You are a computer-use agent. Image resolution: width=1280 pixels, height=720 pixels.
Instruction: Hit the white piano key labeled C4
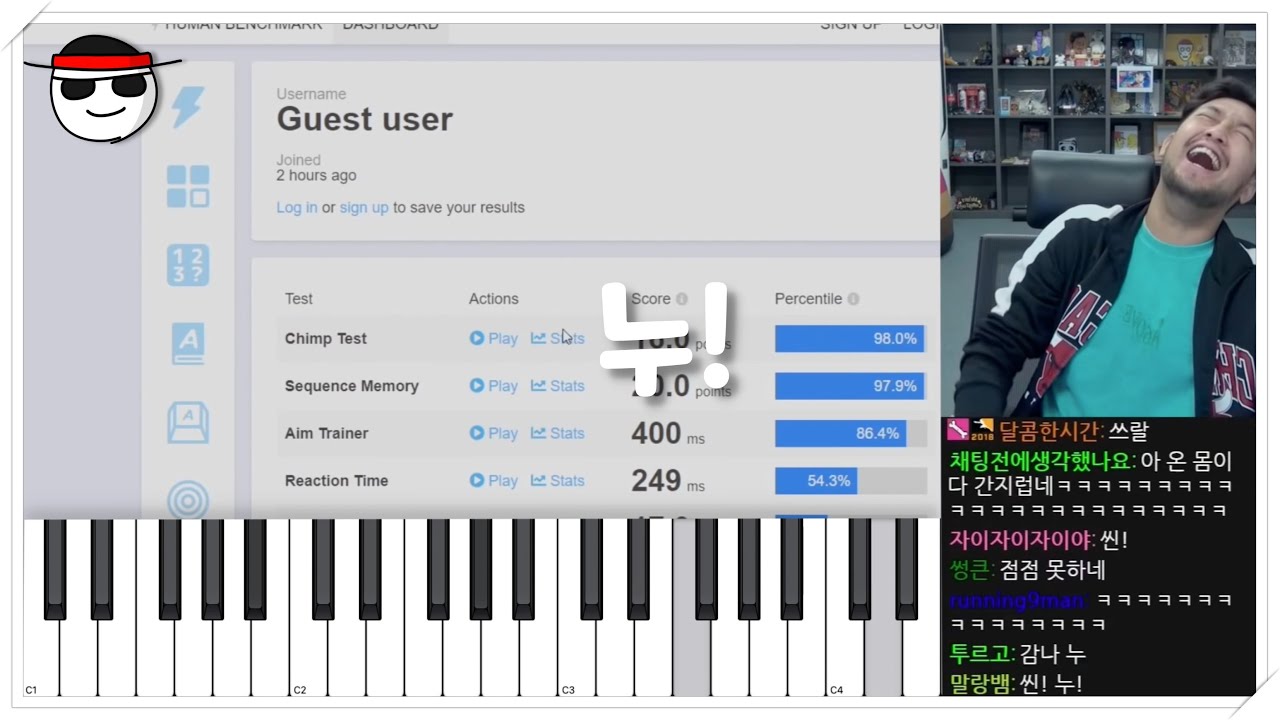click(x=845, y=657)
